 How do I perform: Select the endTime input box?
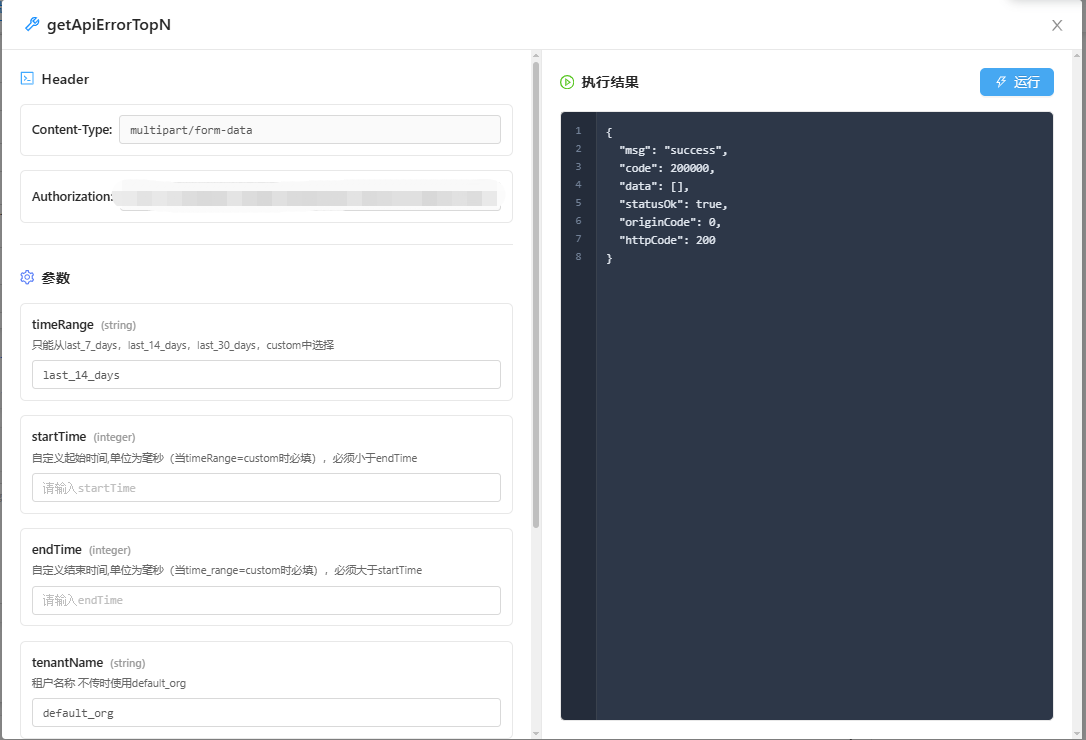[266, 600]
